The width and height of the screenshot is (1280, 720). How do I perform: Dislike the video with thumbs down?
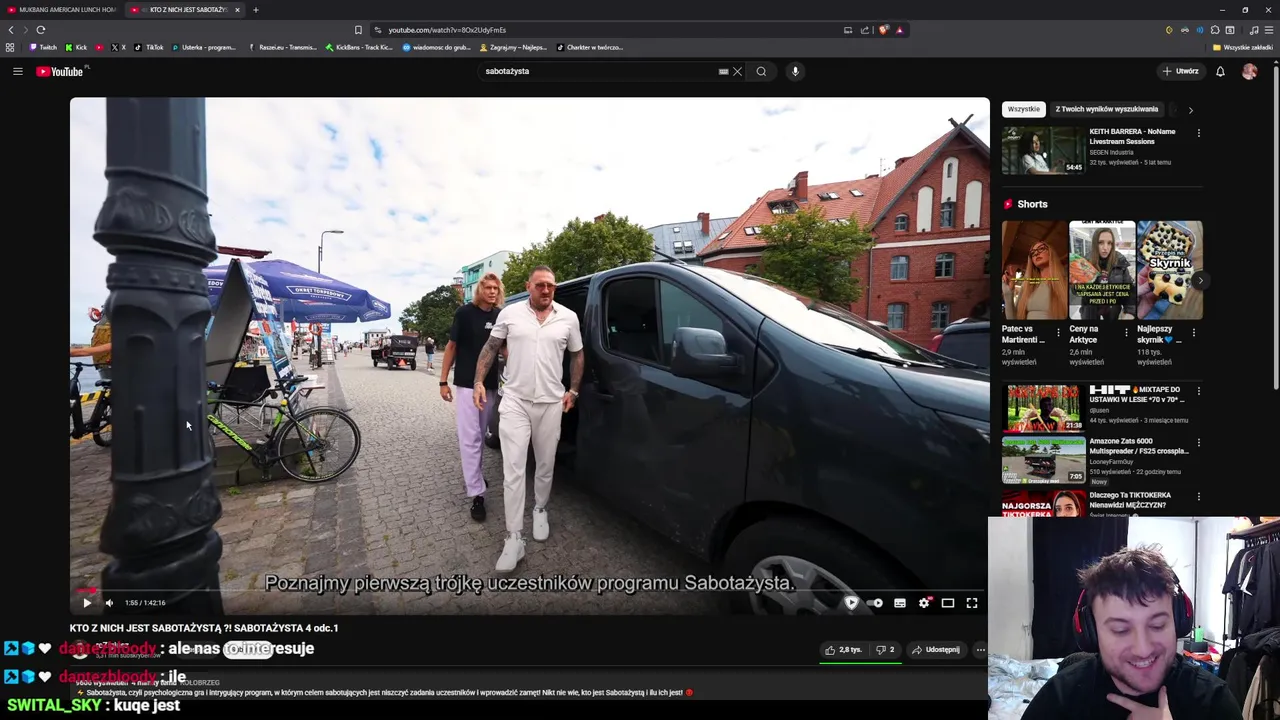tap(885, 650)
